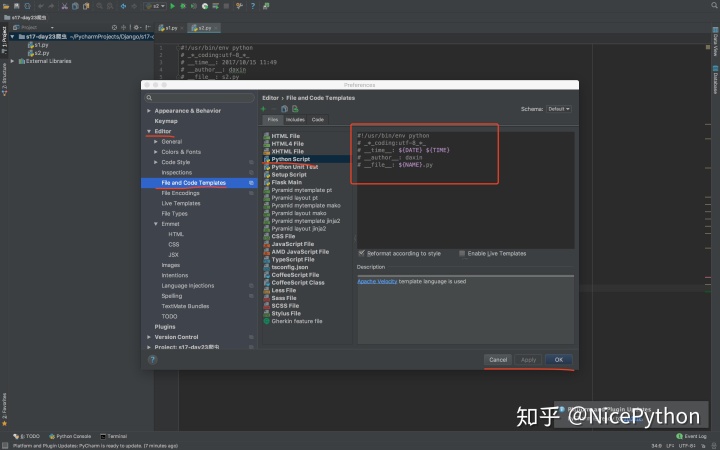Click the Back navigation arrow icon
The height and width of the screenshot is (450, 720).
point(123,6)
